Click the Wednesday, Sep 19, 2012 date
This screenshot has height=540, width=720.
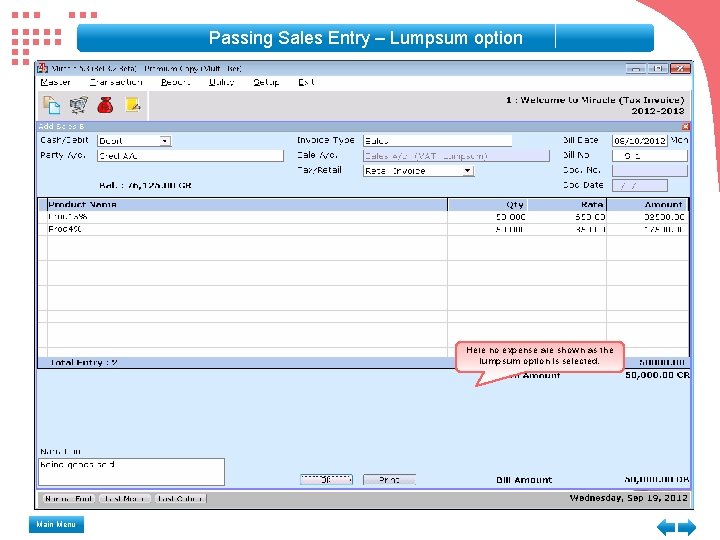pyautogui.click(x=629, y=498)
